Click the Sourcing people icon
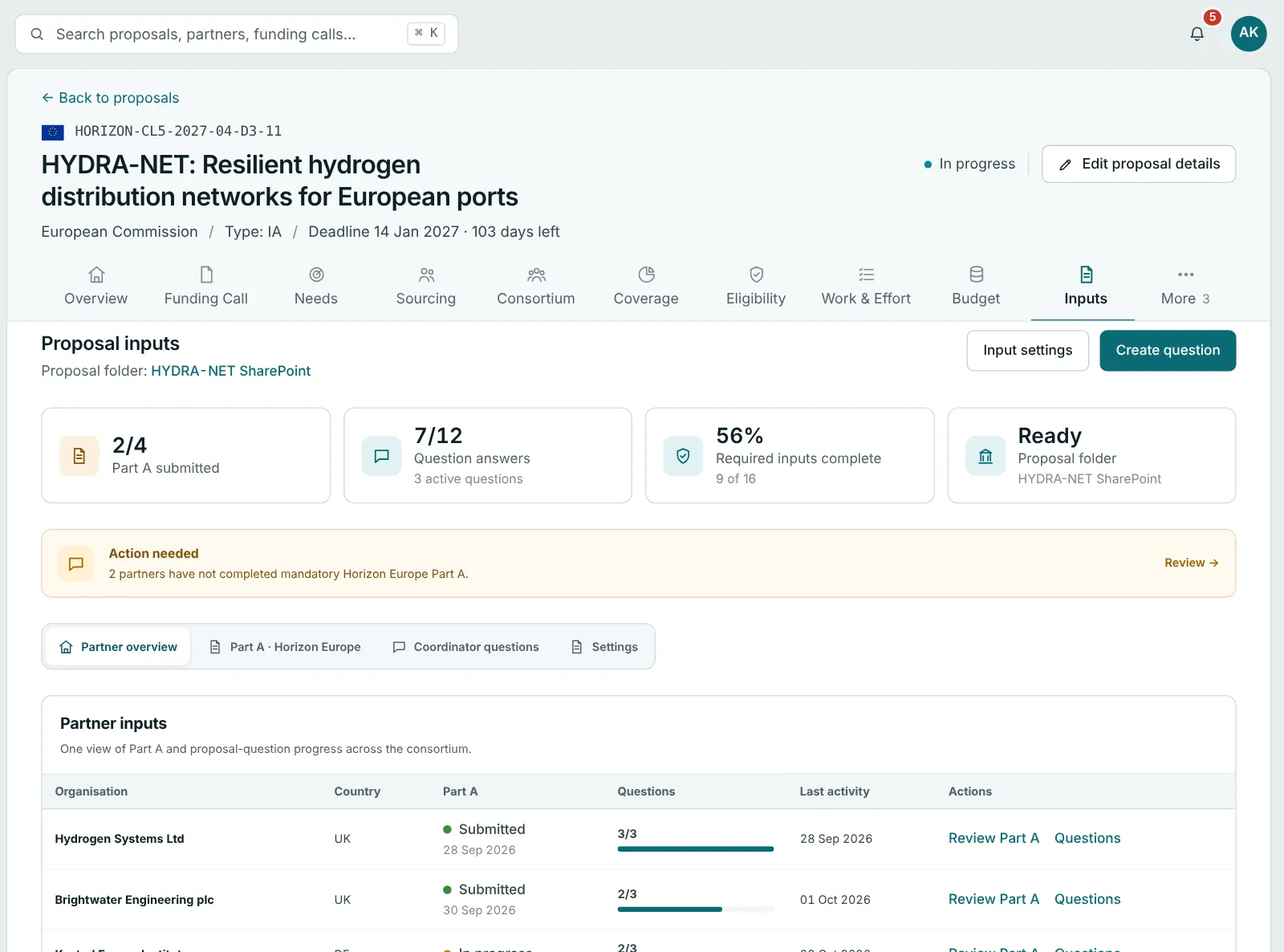1284x952 pixels. (x=426, y=275)
